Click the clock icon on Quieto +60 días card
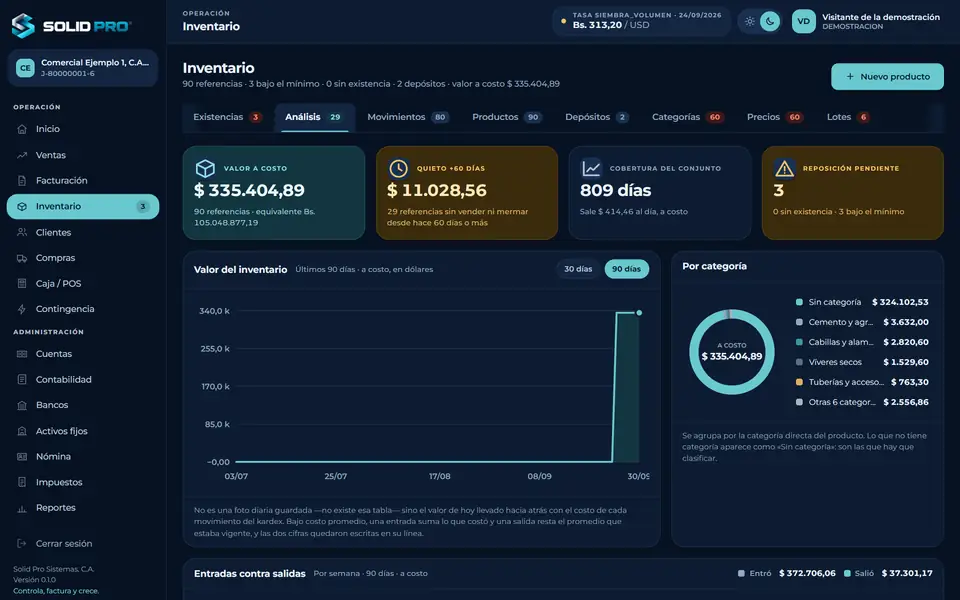 pyautogui.click(x=398, y=168)
